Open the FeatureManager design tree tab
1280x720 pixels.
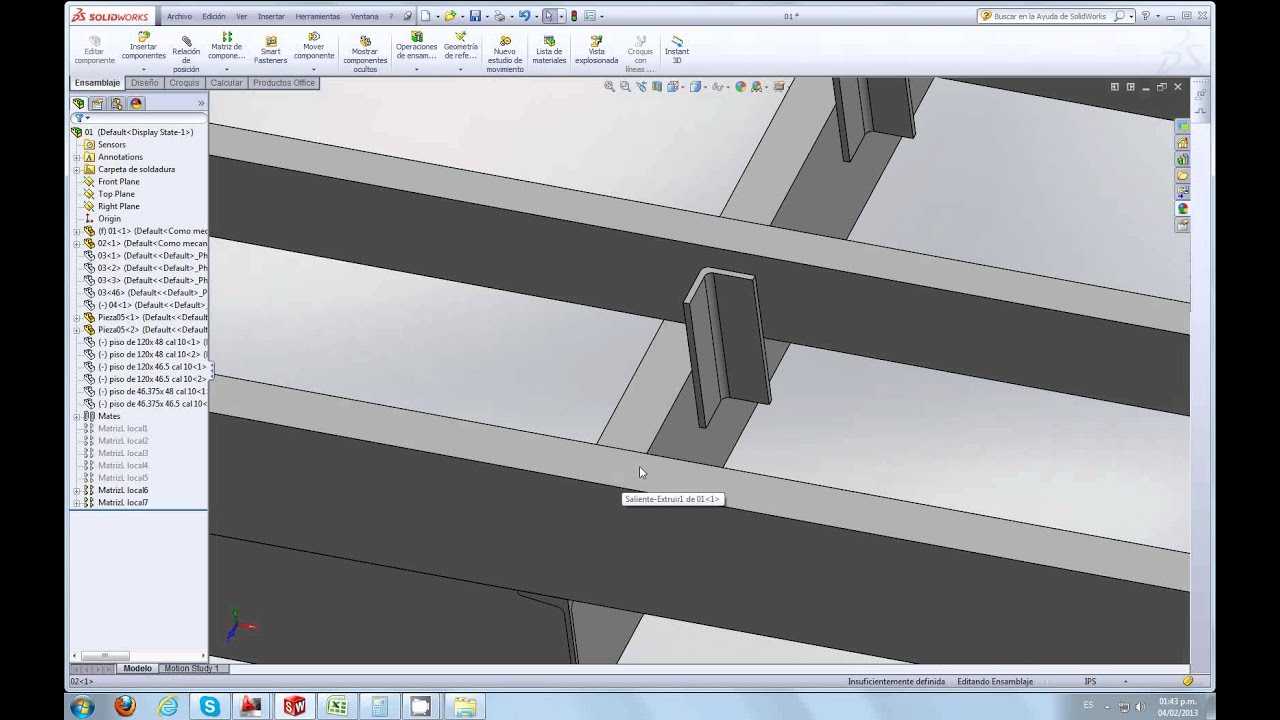click(x=79, y=103)
